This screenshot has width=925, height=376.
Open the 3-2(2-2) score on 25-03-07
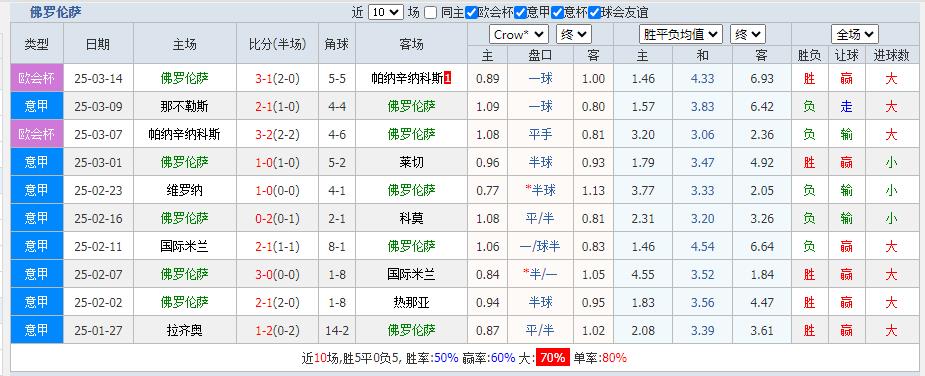pyautogui.click(x=277, y=135)
